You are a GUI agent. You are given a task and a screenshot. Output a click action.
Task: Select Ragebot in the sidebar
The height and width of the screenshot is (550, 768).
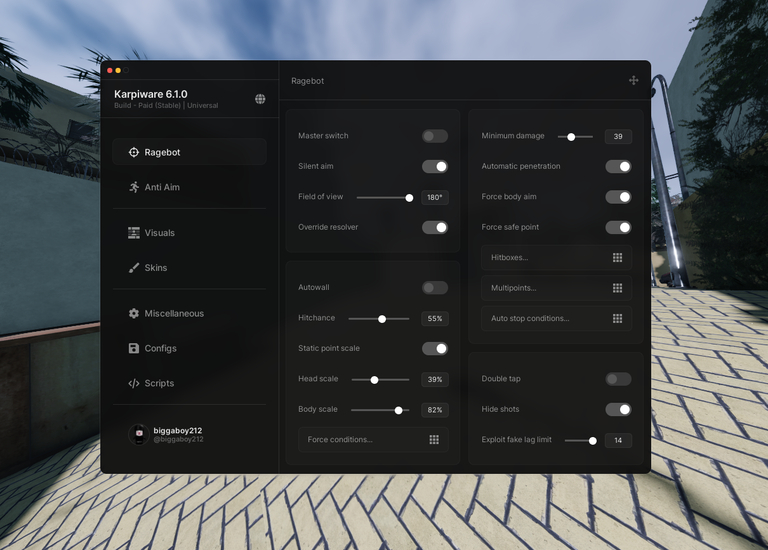click(190, 152)
